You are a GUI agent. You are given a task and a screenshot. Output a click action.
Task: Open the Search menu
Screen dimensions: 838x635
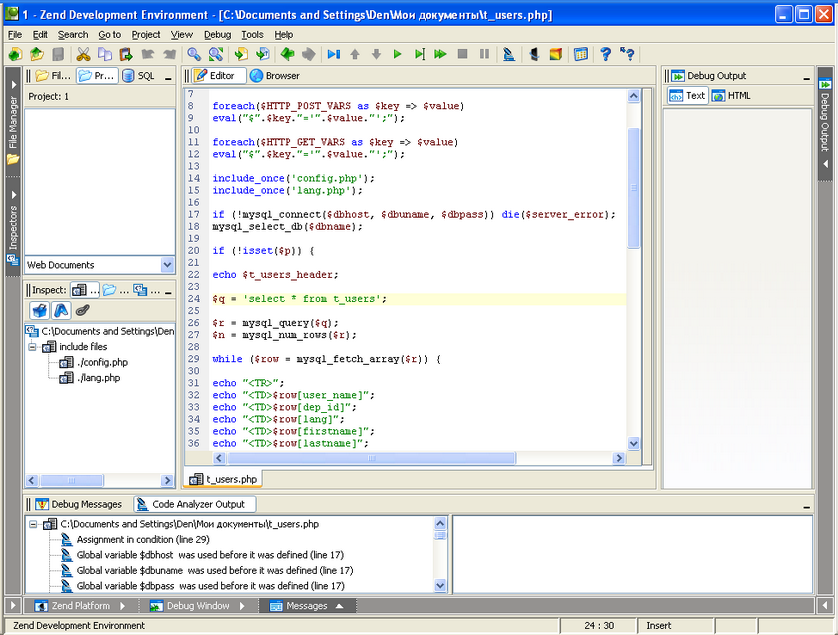pos(73,35)
